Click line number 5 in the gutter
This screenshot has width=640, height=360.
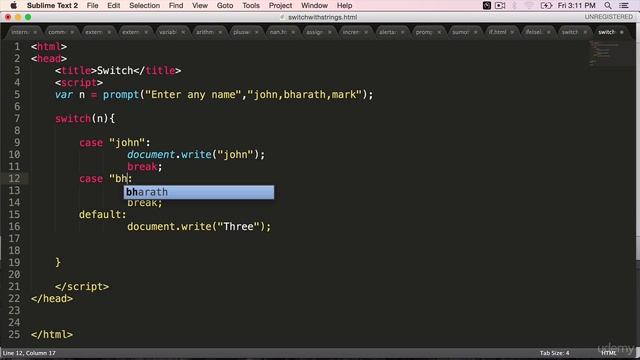(x=17, y=94)
